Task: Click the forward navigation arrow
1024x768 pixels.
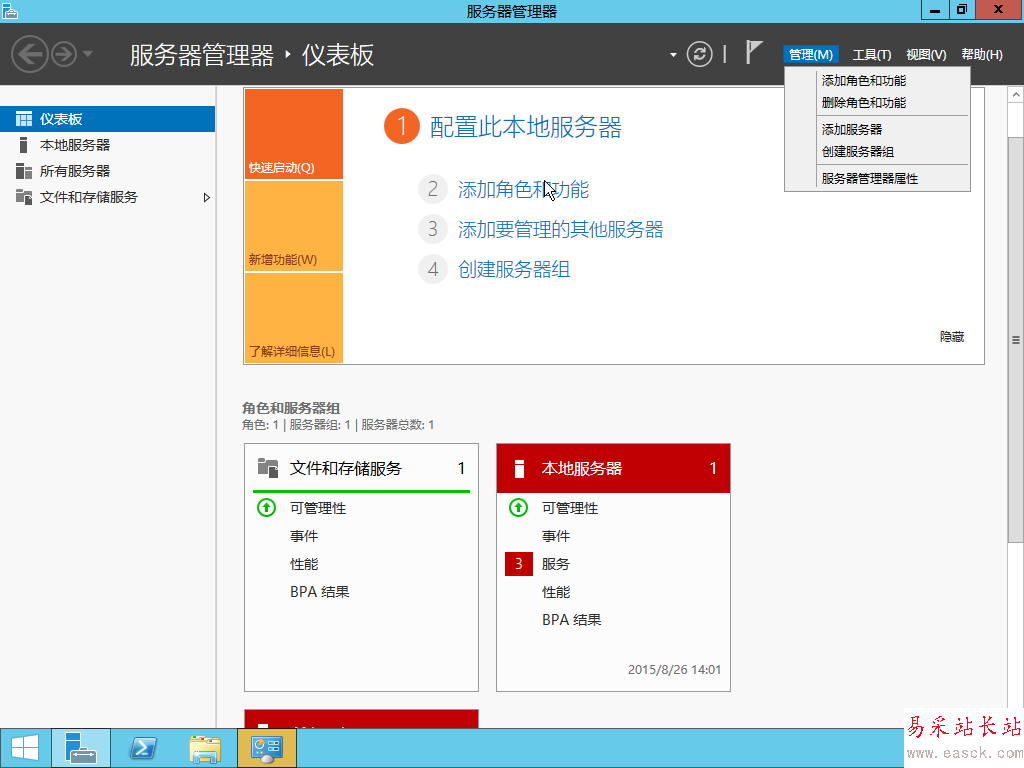Action: [x=64, y=54]
